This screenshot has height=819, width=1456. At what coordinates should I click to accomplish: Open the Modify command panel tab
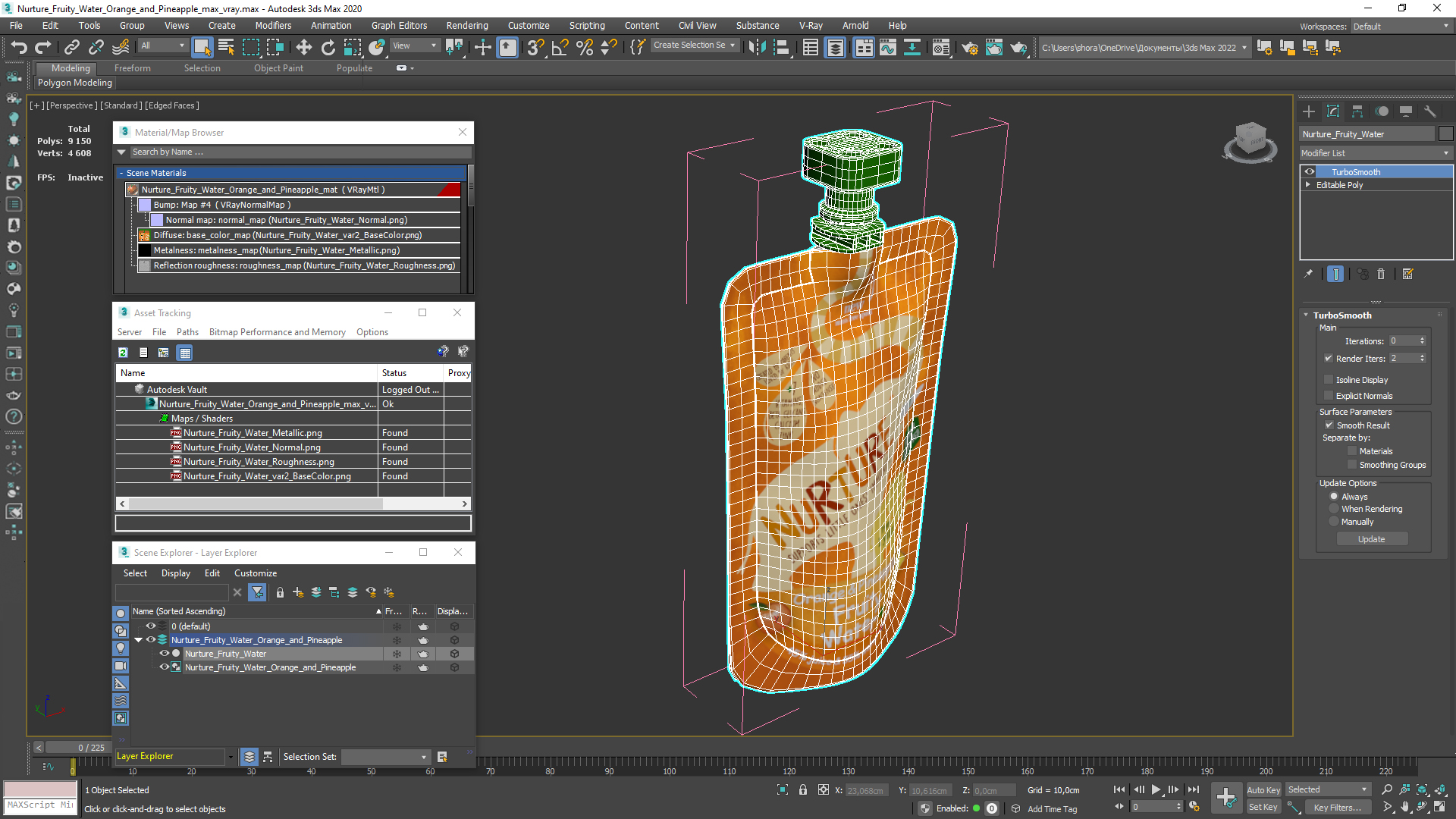point(1333,111)
